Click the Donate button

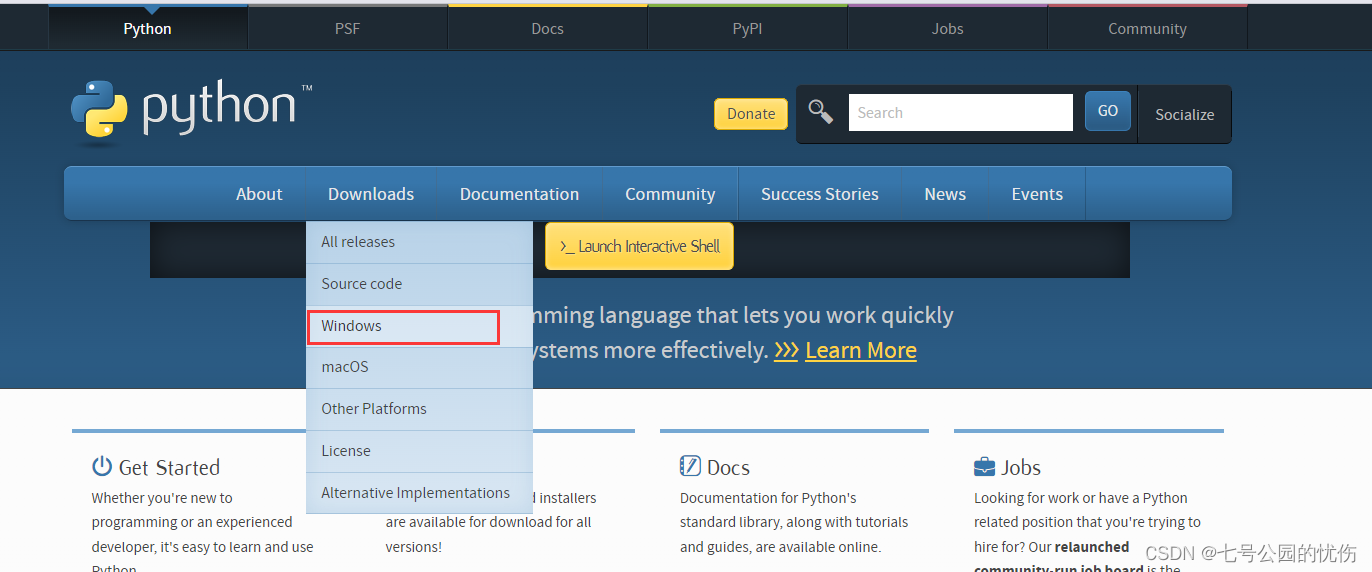click(751, 114)
